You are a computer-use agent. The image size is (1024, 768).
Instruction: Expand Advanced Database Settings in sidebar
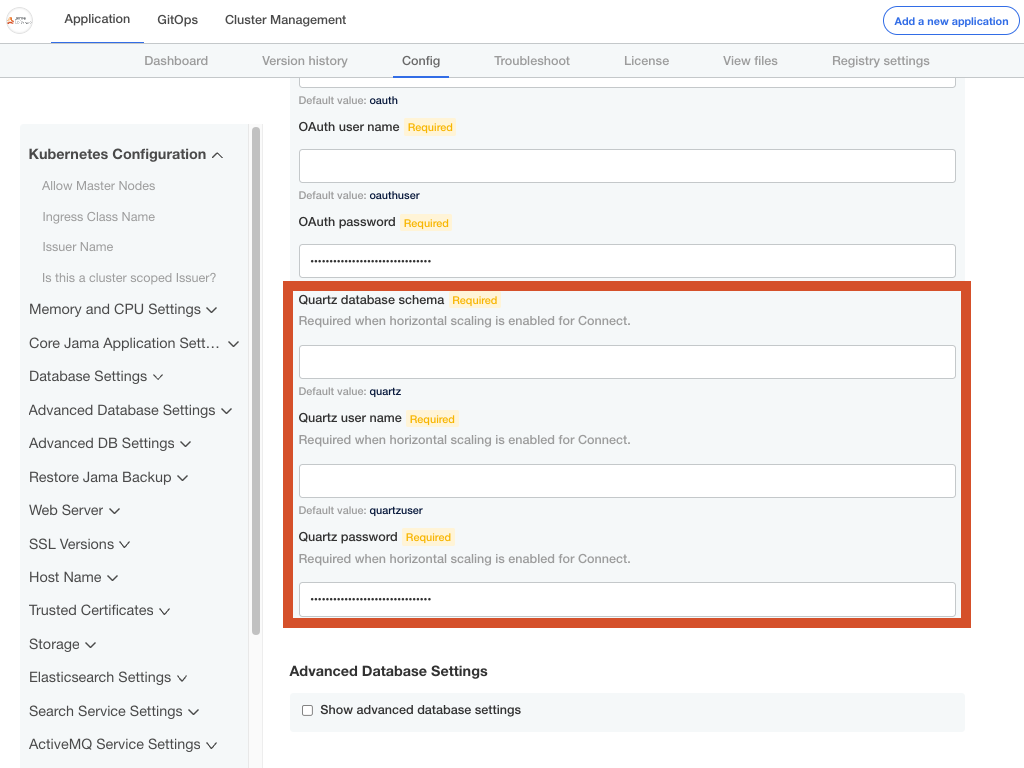coord(131,411)
